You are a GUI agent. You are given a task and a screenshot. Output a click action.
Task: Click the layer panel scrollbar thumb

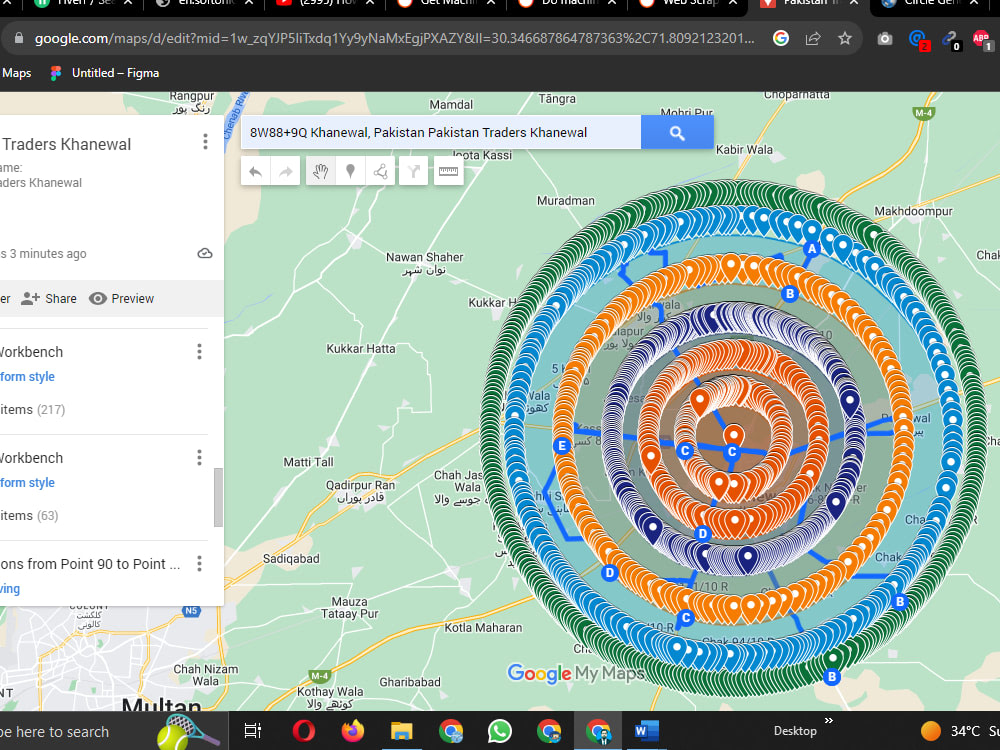218,497
